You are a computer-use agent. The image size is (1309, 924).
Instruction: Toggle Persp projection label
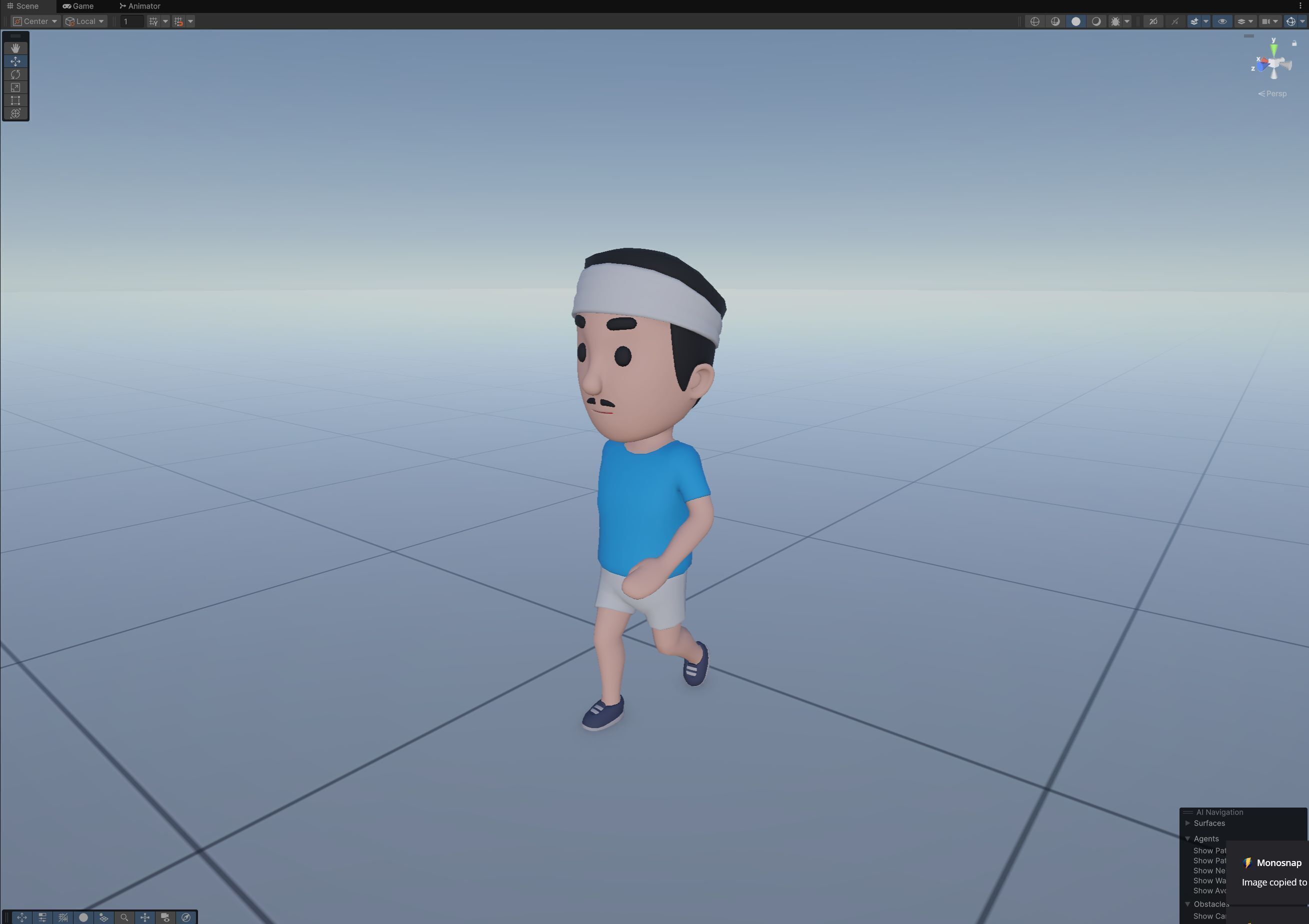1272,93
